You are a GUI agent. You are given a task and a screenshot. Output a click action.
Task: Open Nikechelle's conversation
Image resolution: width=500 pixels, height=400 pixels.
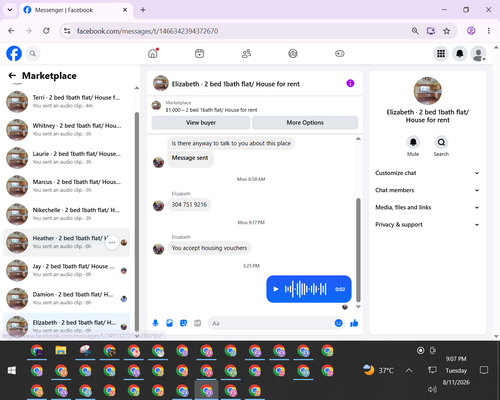[67, 214]
